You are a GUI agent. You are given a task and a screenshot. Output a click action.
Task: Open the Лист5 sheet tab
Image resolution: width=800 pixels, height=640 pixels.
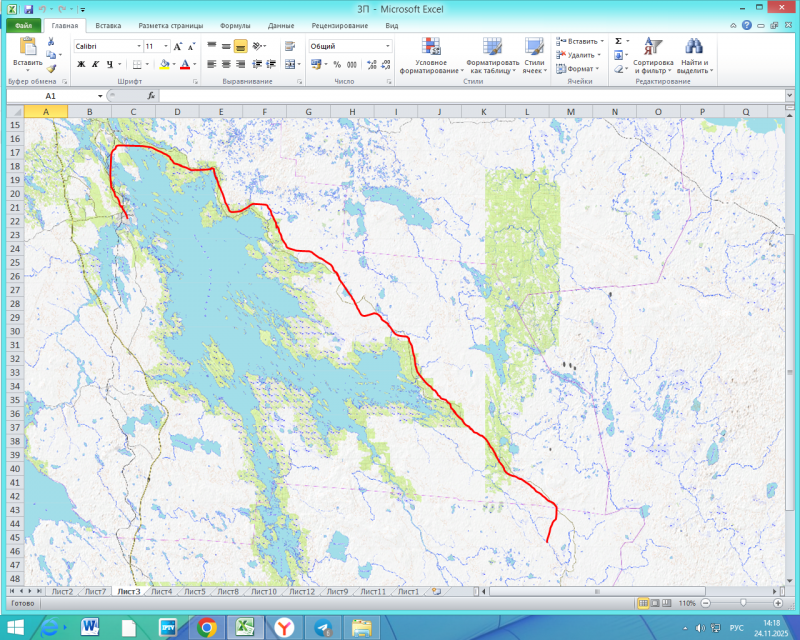[193, 591]
